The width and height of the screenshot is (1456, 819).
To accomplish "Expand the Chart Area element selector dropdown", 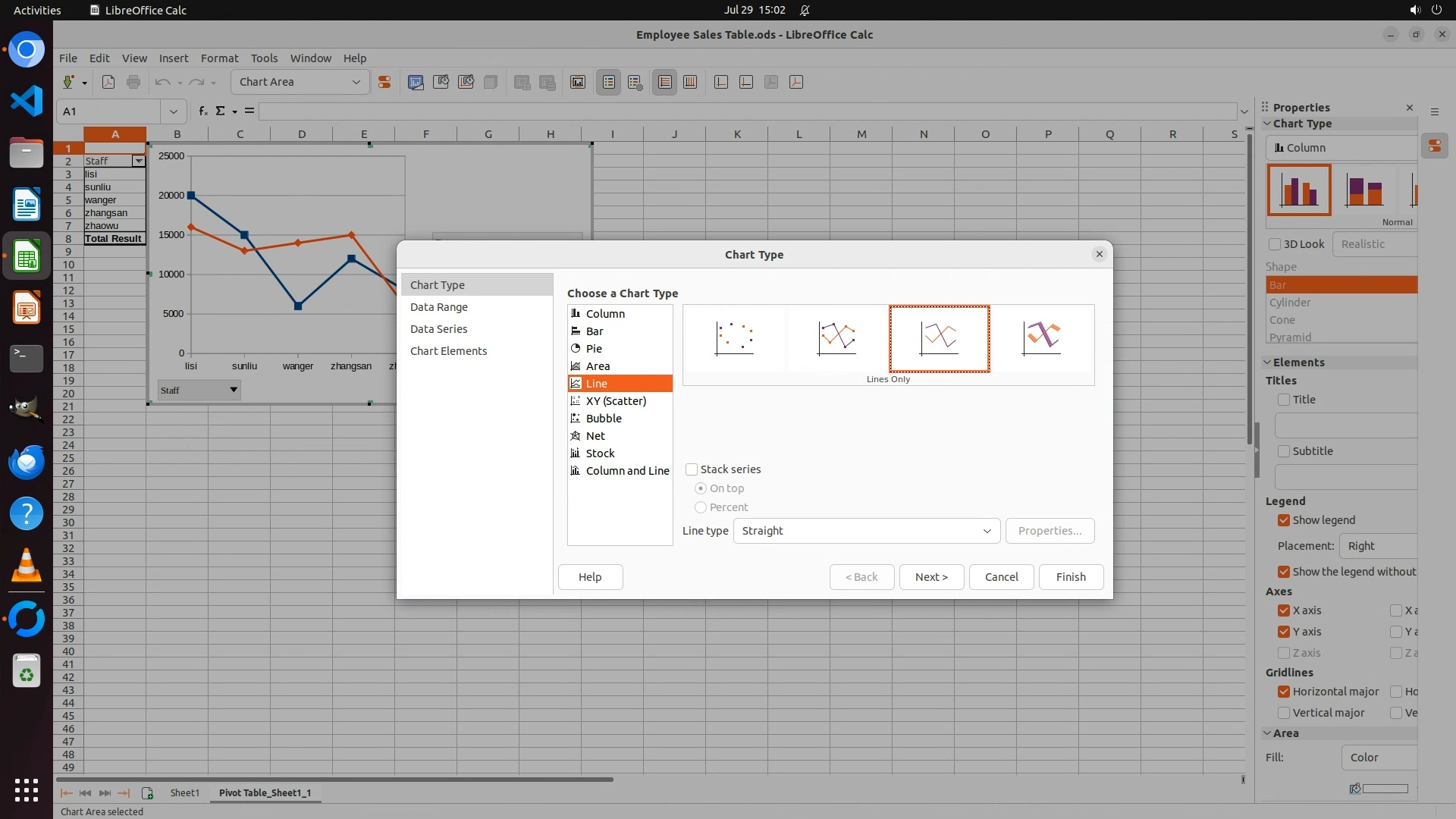I will [x=356, y=82].
